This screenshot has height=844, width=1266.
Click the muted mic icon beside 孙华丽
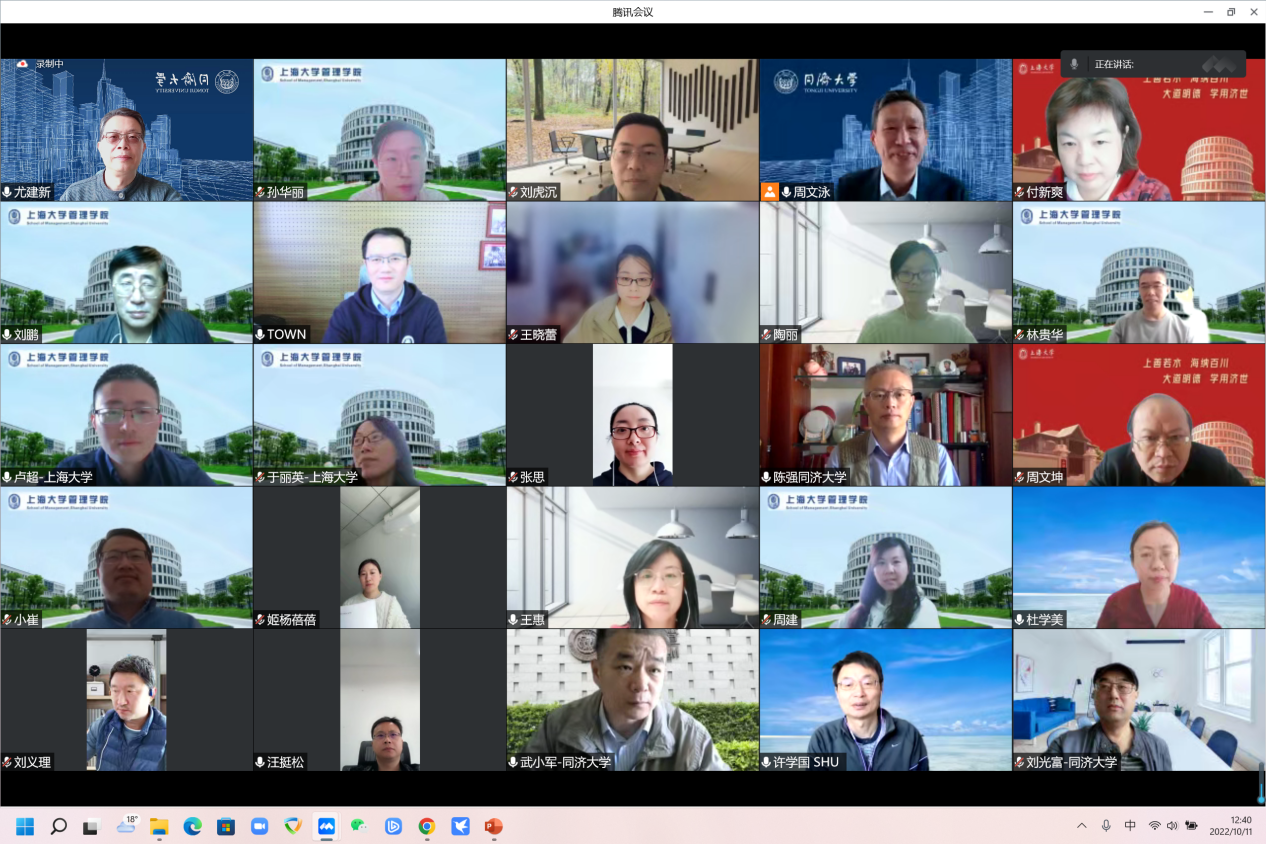[261, 192]
